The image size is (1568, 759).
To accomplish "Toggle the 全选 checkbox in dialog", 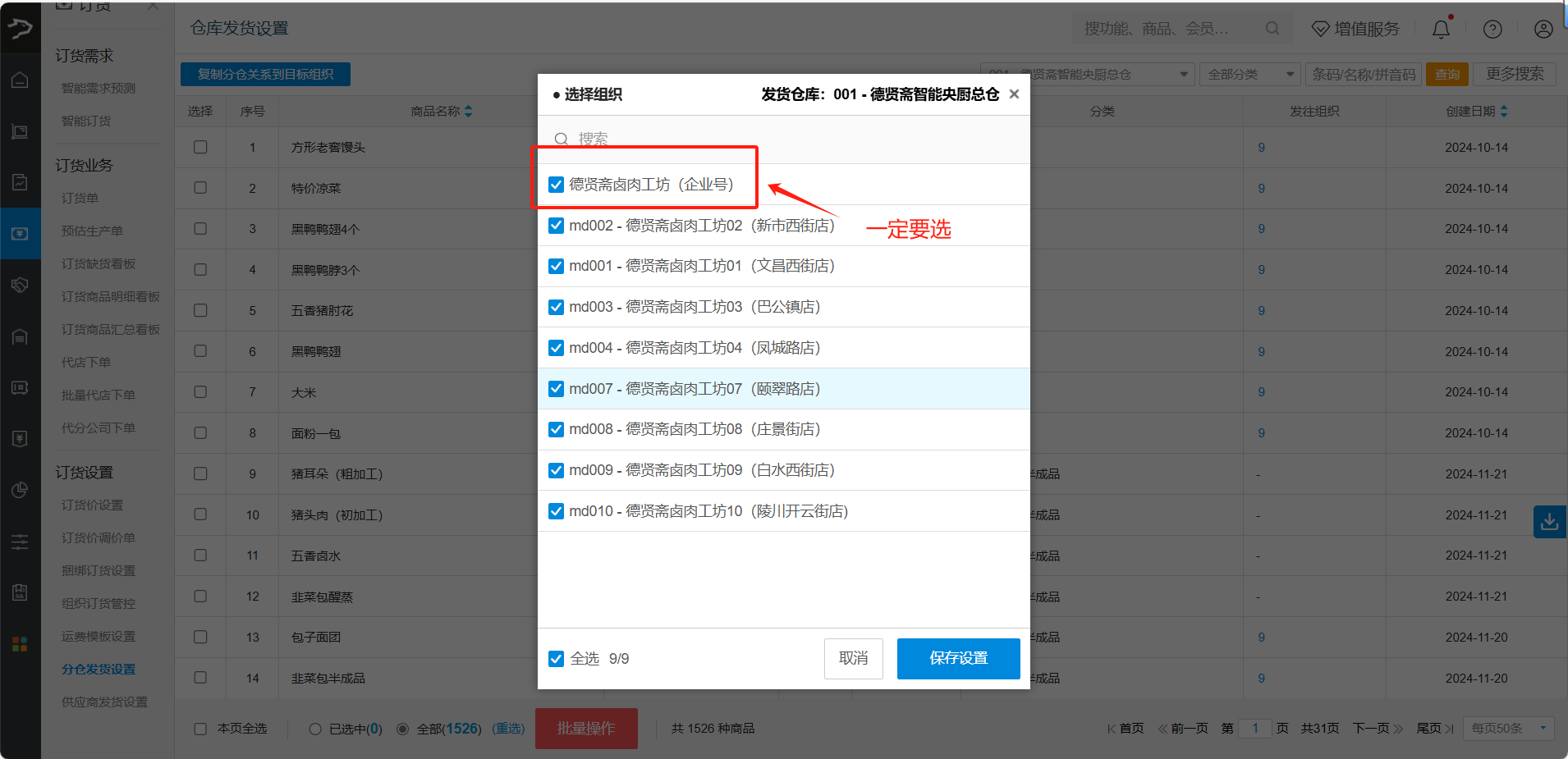I will 556,659.
